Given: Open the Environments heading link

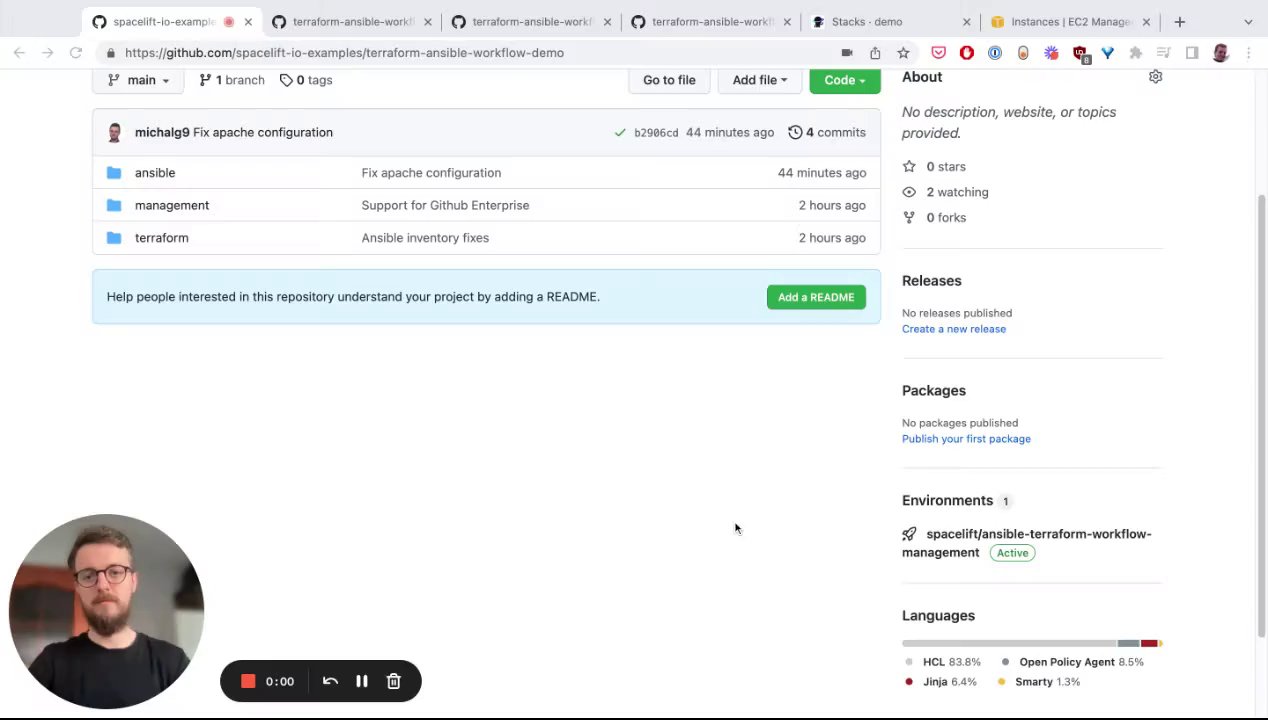Looking at the screenshot, I should tap(956, 501).
